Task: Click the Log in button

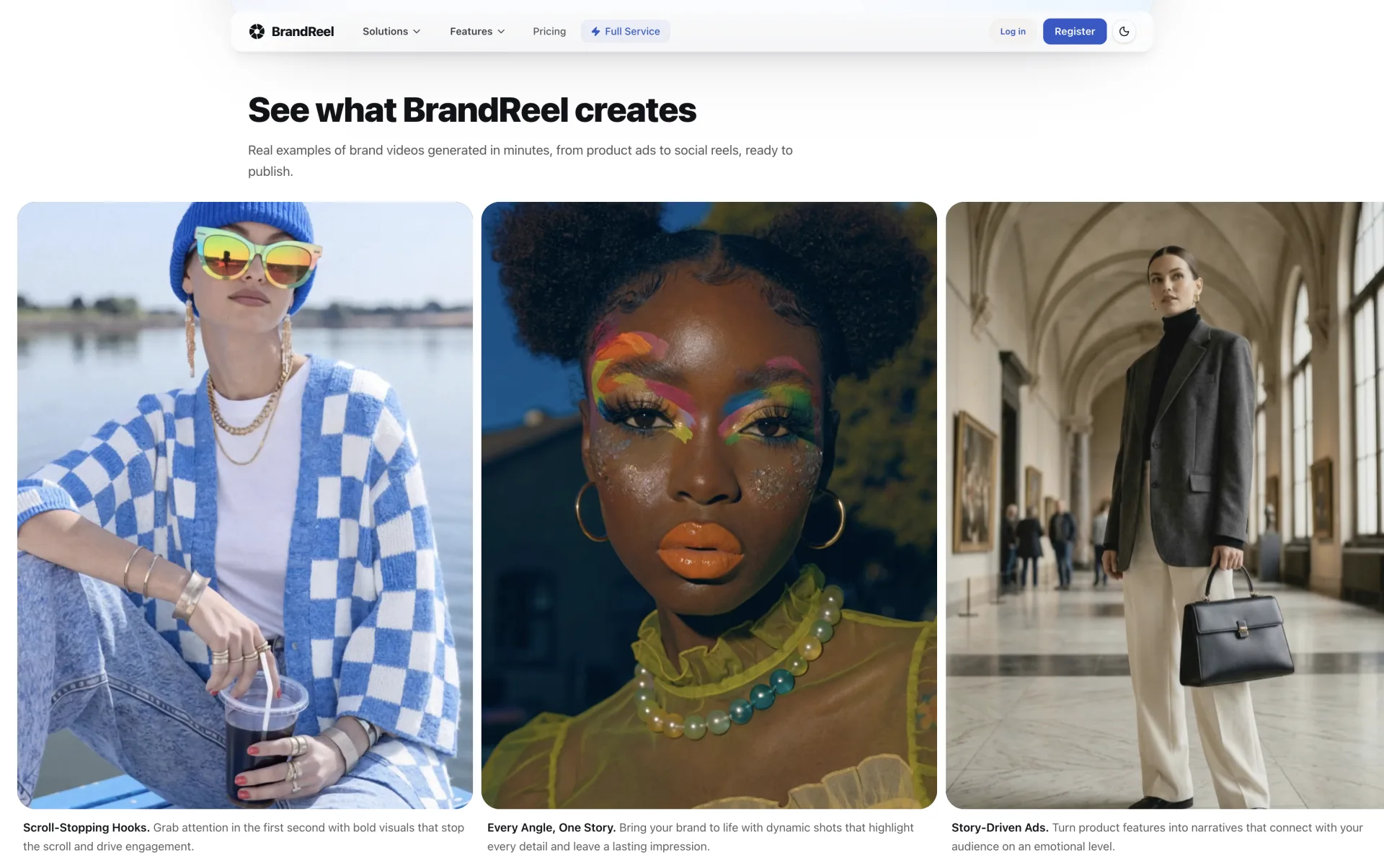Action: pyautogui.click(x=1012, y=32)
